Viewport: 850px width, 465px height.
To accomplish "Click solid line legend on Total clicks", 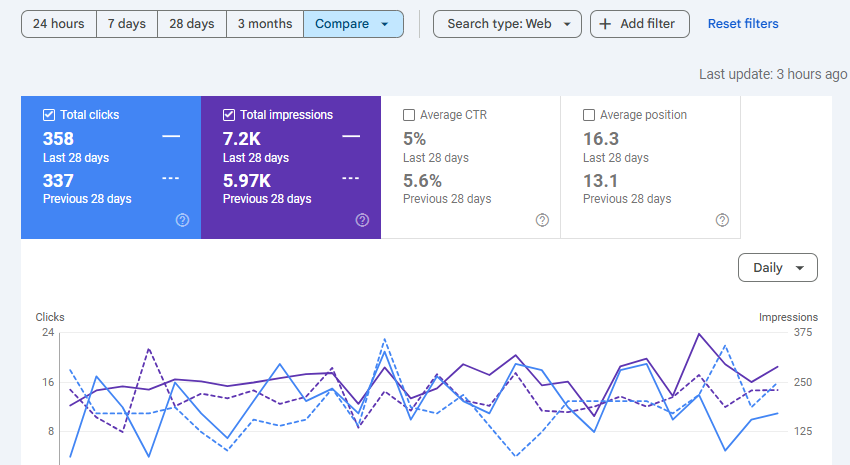I will (171, 136).
